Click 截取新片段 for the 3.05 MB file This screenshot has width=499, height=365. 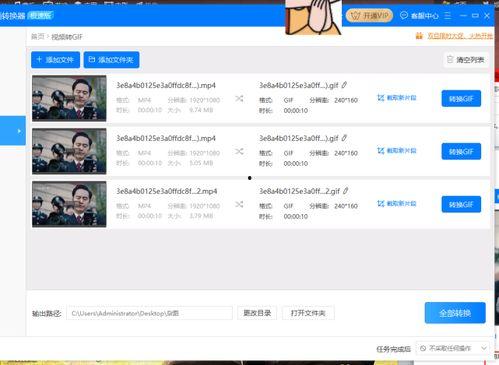tap(397, 151)
